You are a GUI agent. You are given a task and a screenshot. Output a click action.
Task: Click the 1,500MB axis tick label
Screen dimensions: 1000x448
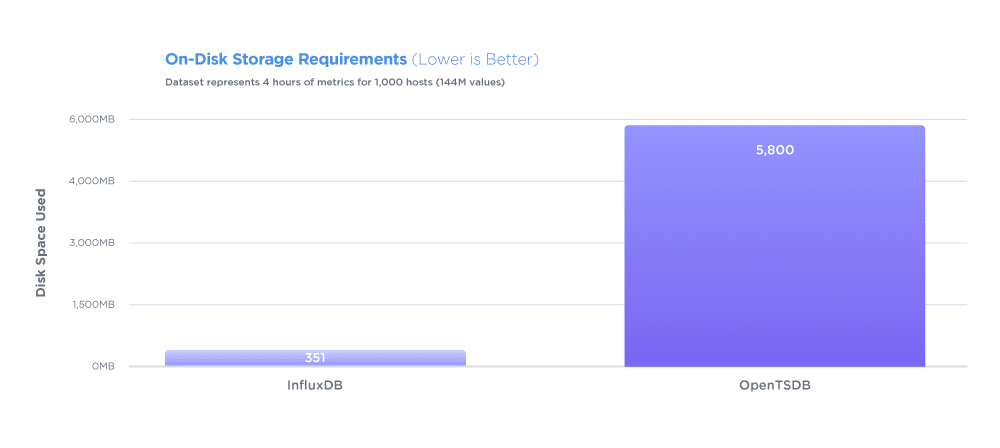[91, 305]
